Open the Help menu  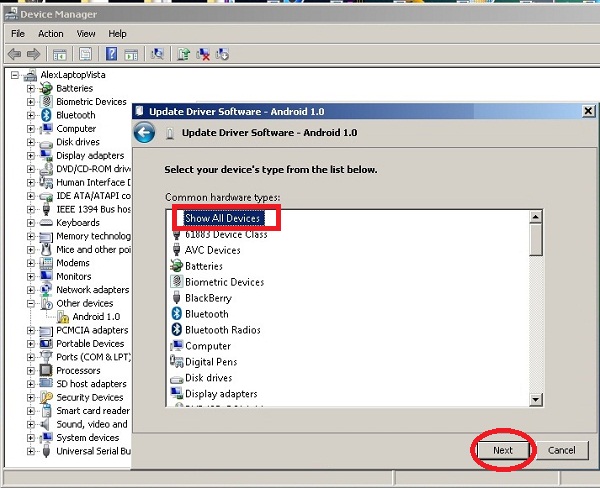point(117,34)
